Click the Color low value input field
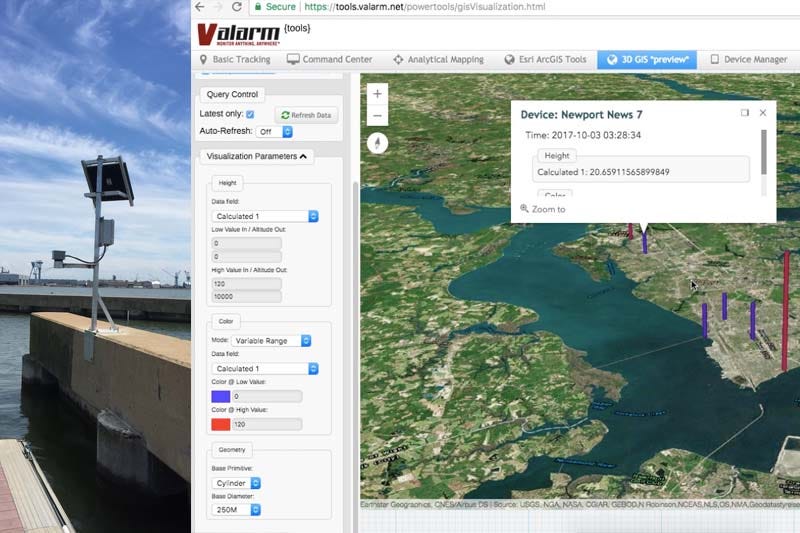The height and width of the screenshot is (533, 800). click(267, 396)
